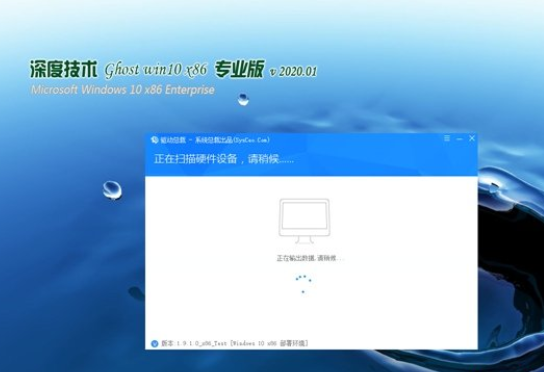Click the round version icon at bottom
The image size is (544, 372).
[x=155, y=344]
